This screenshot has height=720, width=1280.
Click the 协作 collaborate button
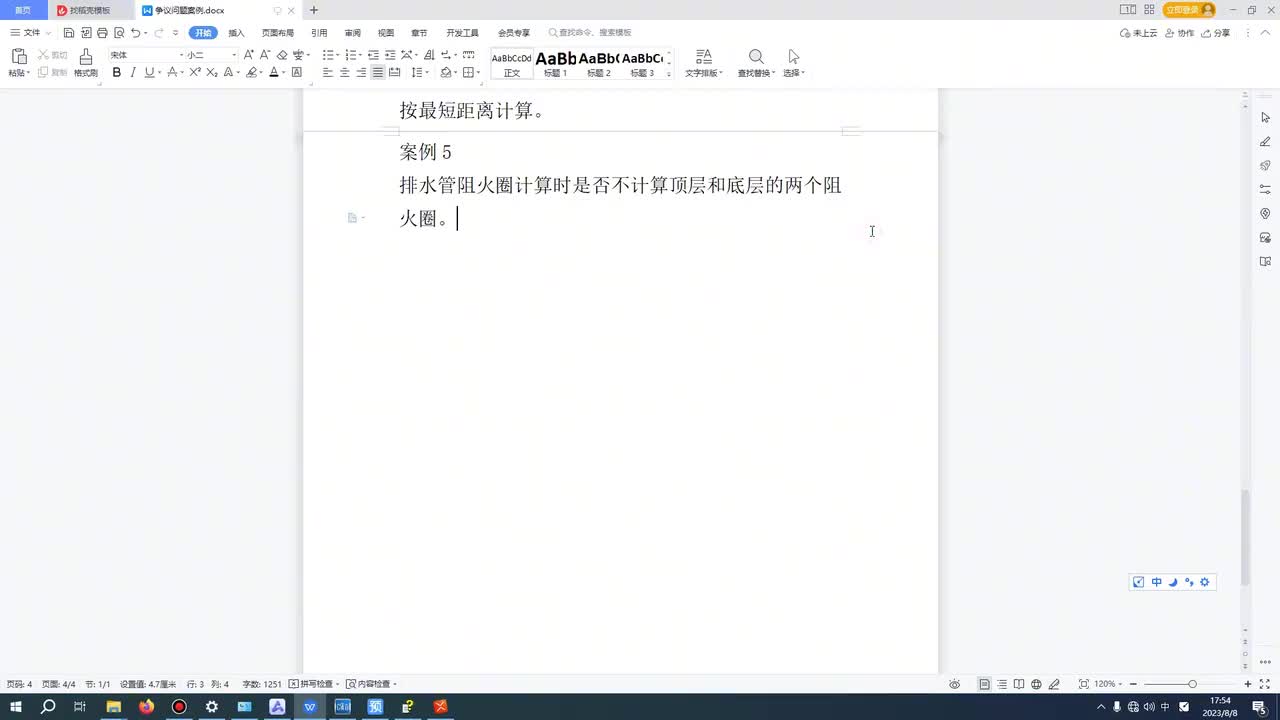(1179, 33)
